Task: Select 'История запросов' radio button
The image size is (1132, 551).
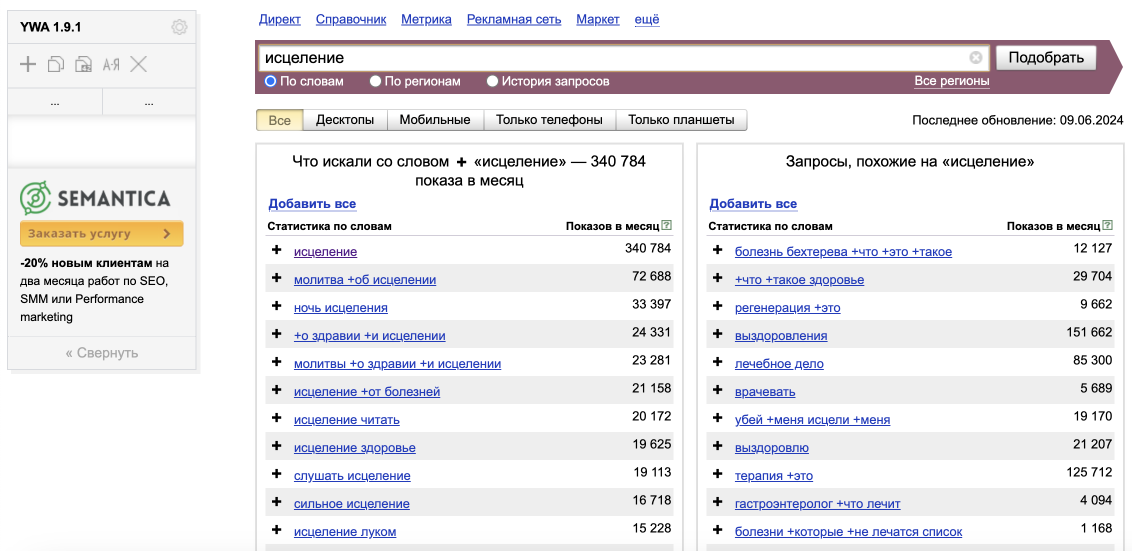Action: [x=492, y=81]
